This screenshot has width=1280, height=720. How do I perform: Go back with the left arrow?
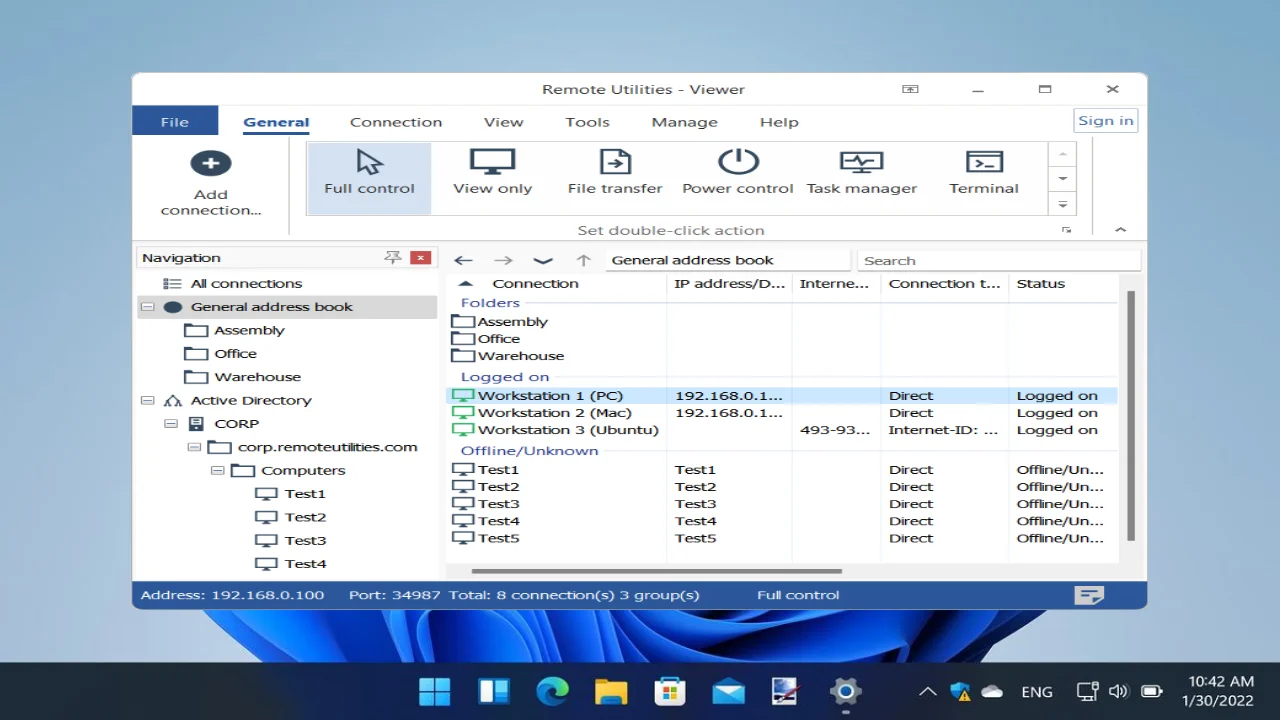pos(463,260)
